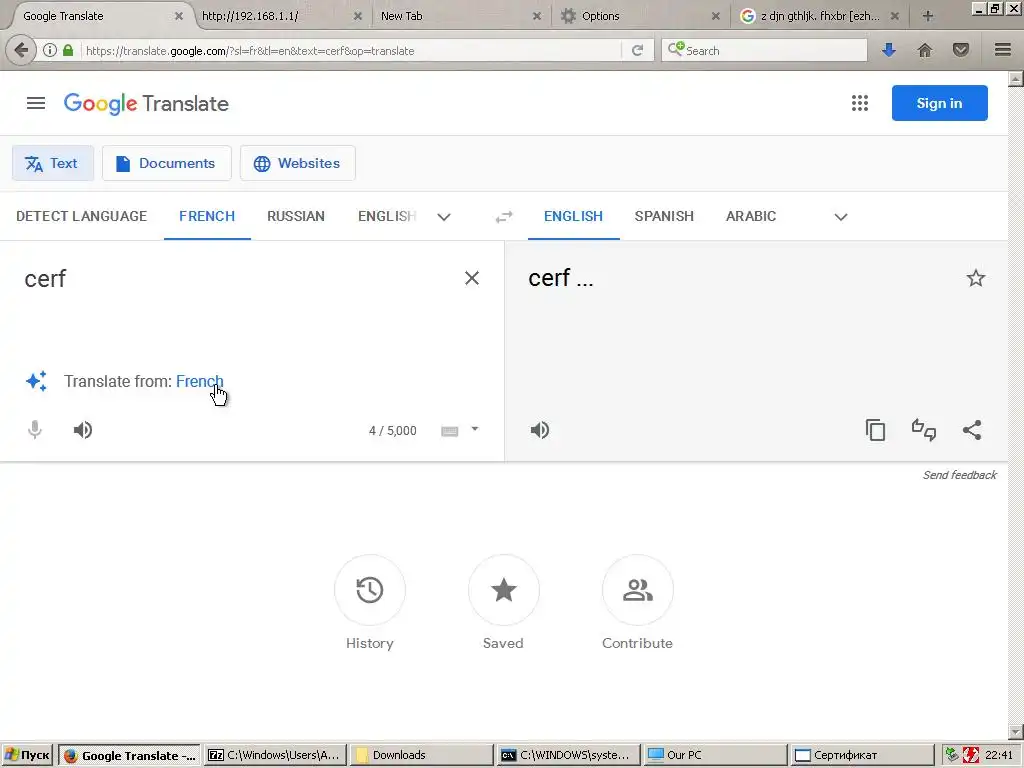Select Arabic as target language
1024x768 pixels.
click(751, 216)
